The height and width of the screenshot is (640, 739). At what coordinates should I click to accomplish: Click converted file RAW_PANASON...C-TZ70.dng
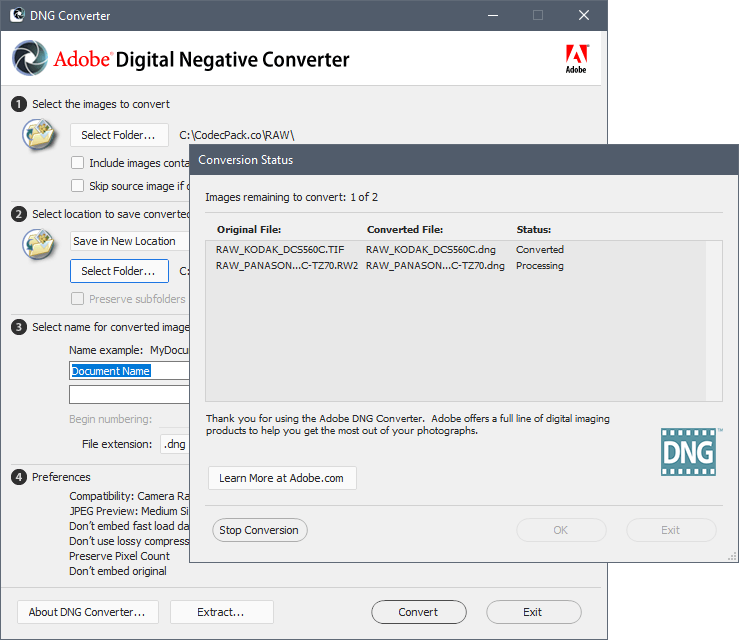click(435, 265)
